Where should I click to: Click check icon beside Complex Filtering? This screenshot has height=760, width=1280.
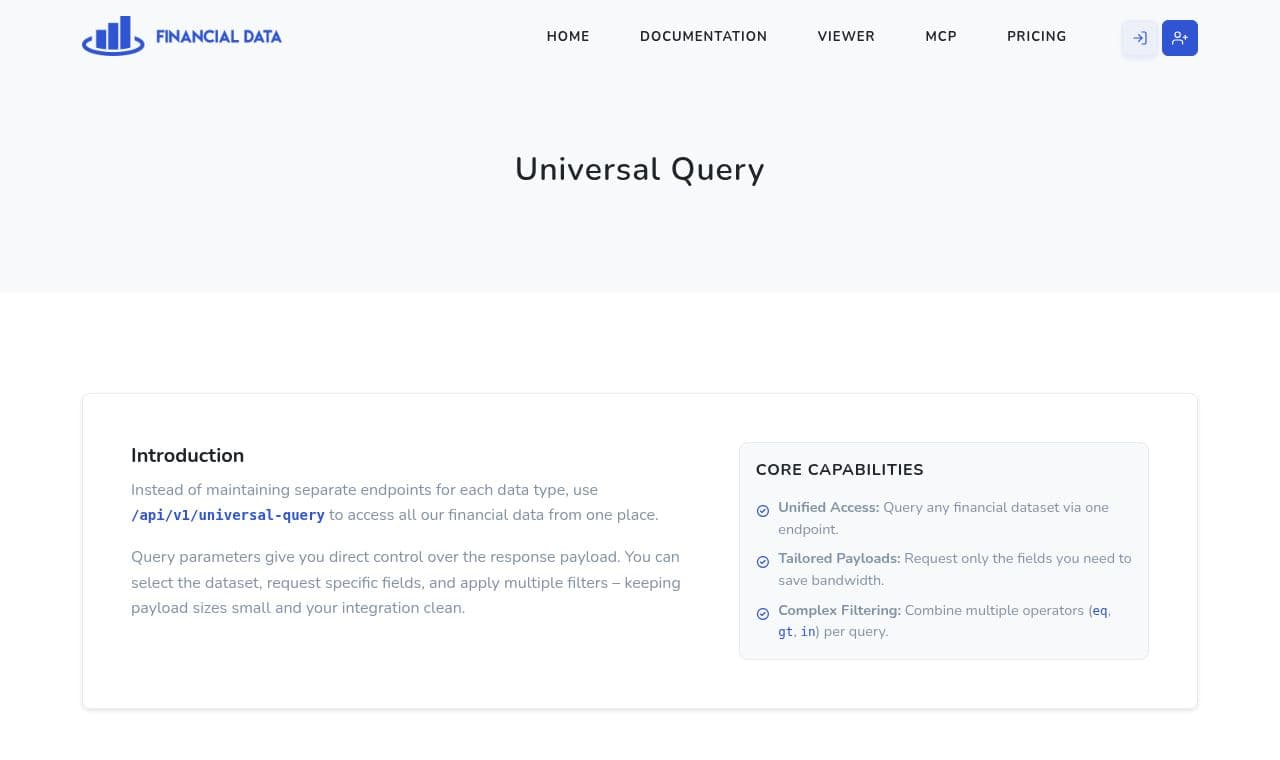click(x=763, y=614)
